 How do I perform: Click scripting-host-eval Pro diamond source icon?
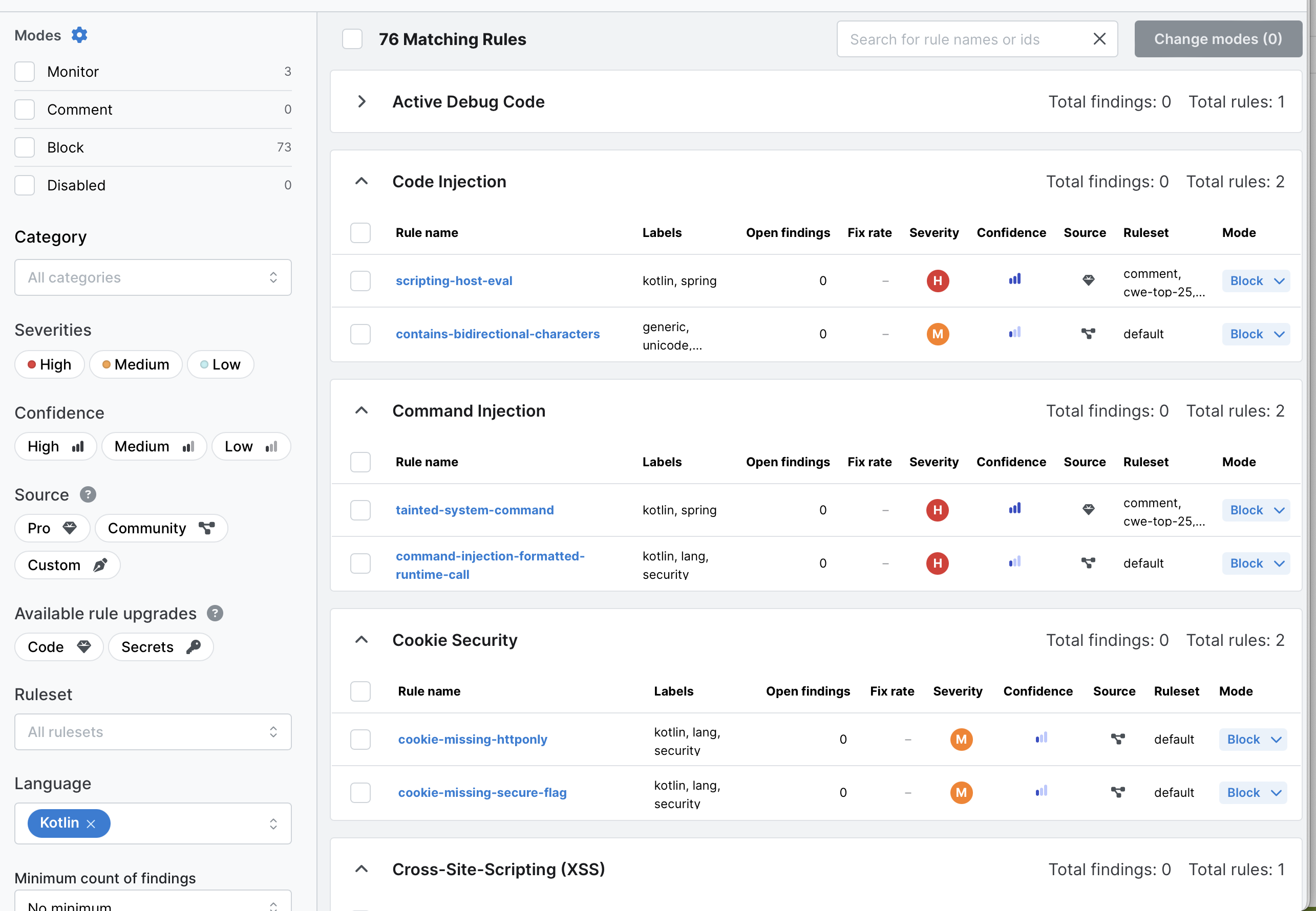tap(1088, 280)
